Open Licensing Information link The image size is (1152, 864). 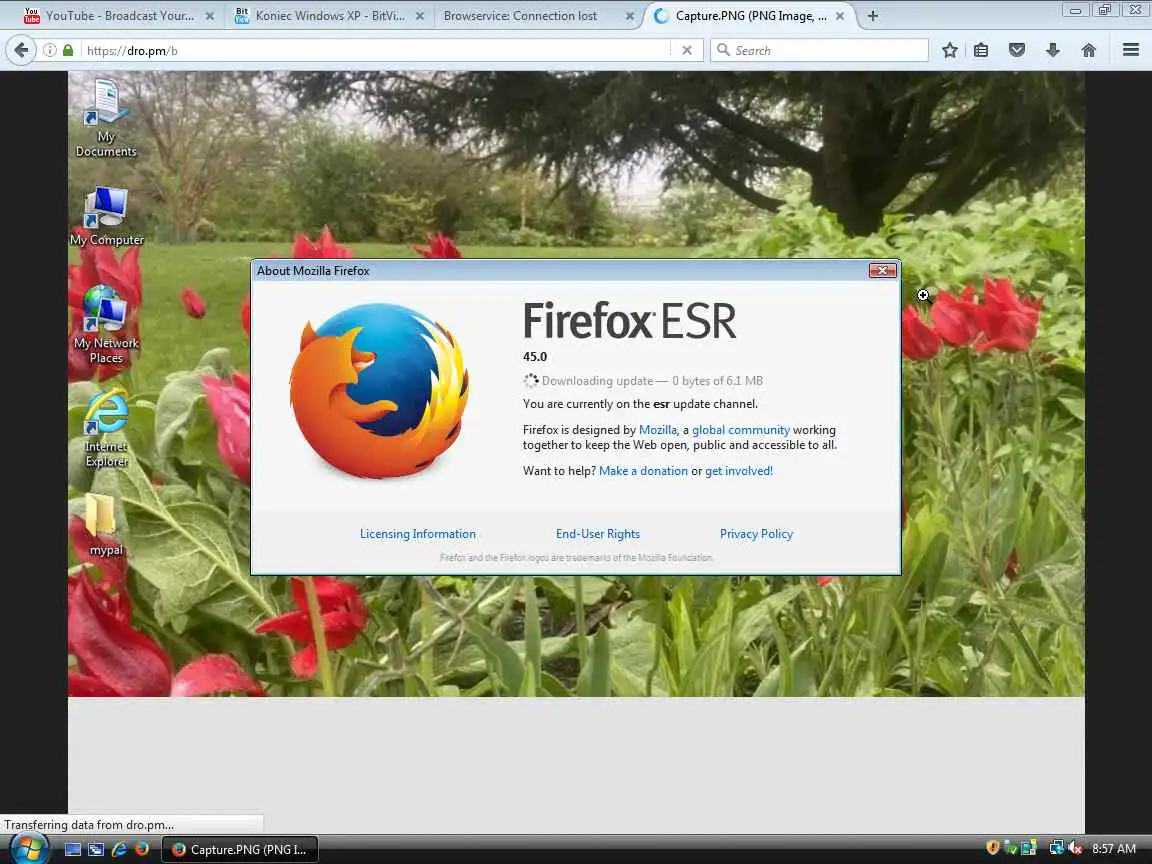click(418, 534)
